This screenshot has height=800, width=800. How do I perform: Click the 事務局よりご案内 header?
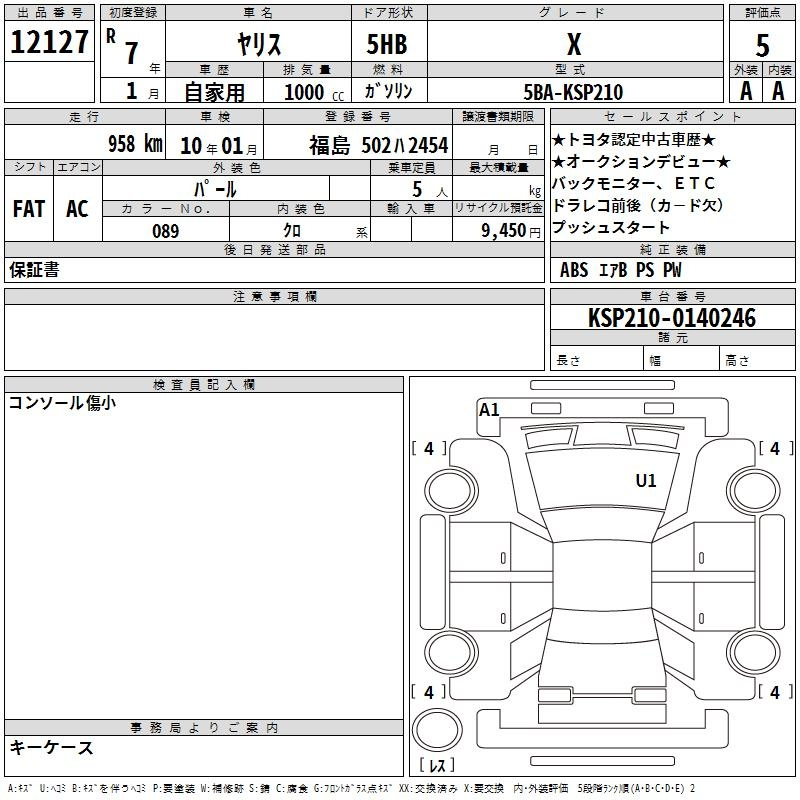(x=204, y=728)
